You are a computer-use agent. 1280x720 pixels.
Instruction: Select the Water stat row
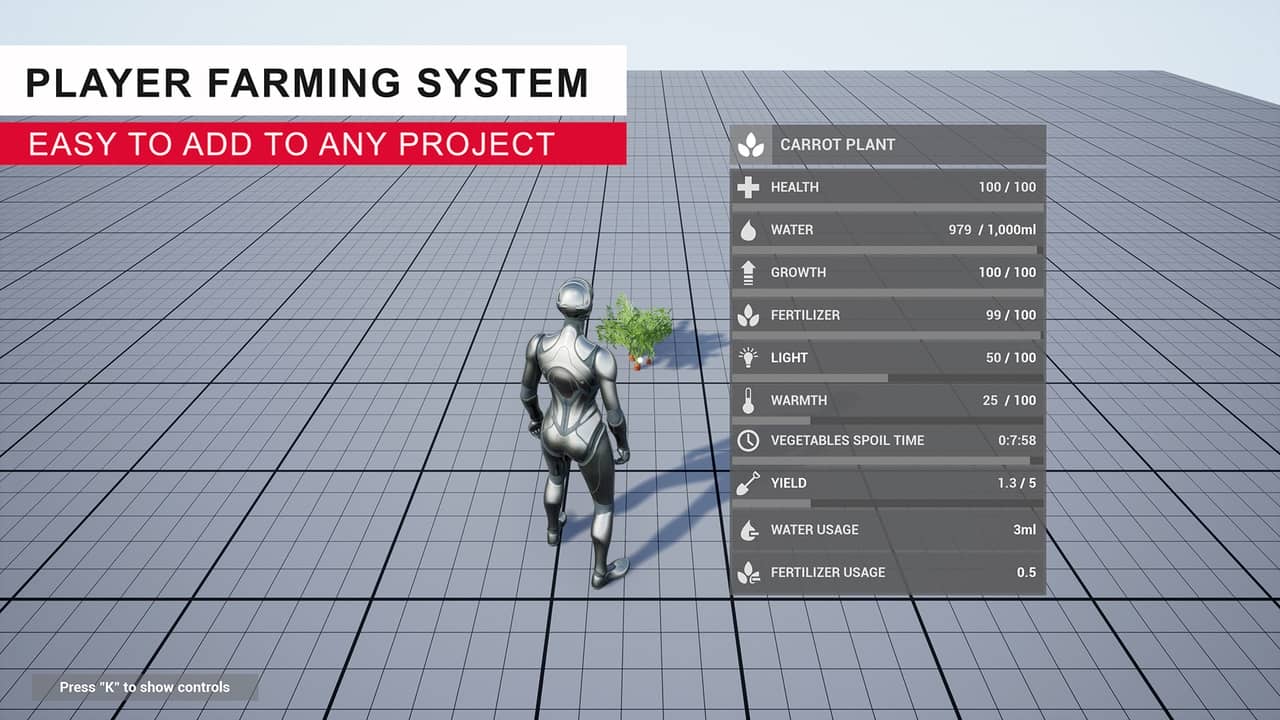[890, 229]
